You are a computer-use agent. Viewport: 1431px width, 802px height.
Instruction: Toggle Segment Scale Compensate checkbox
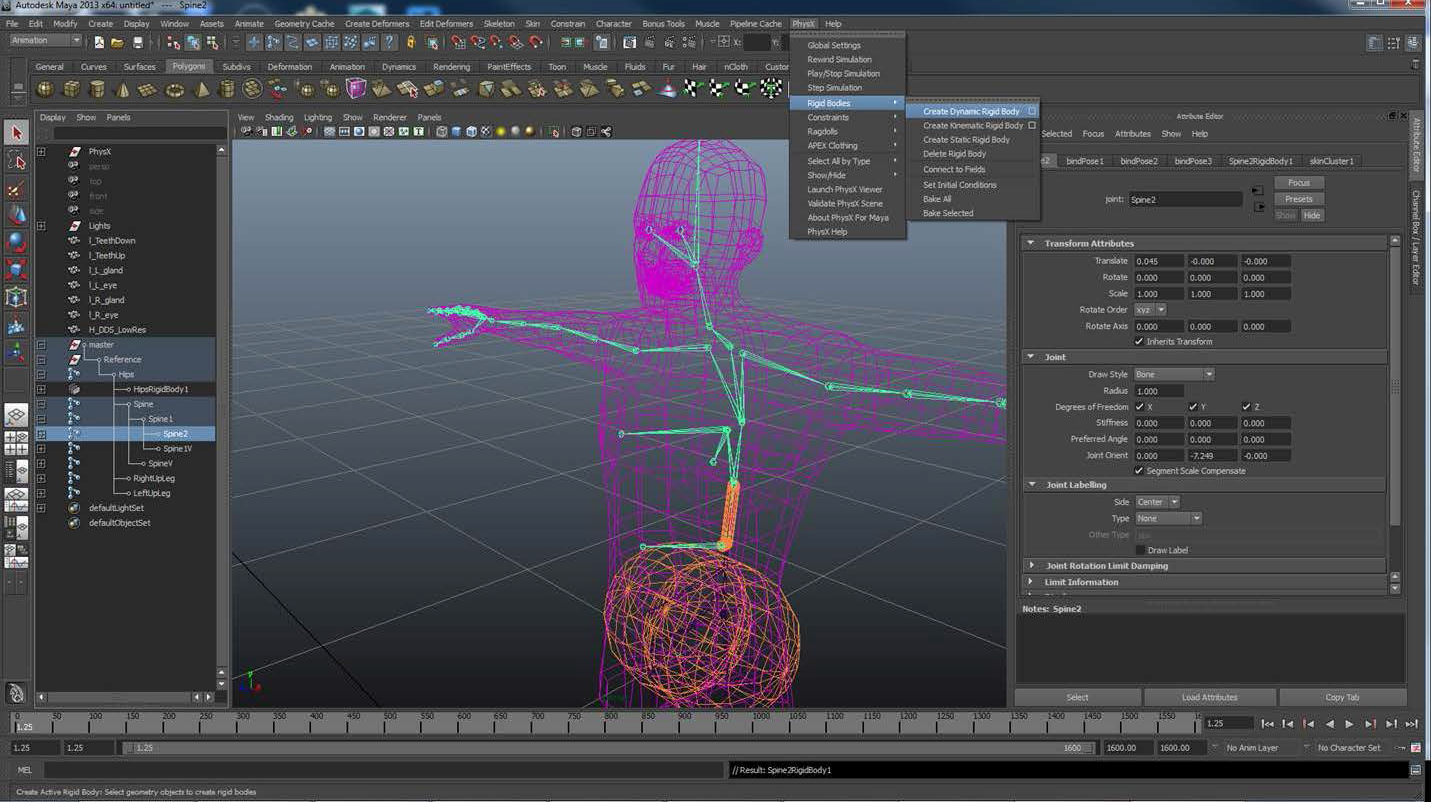[1139, 471]
